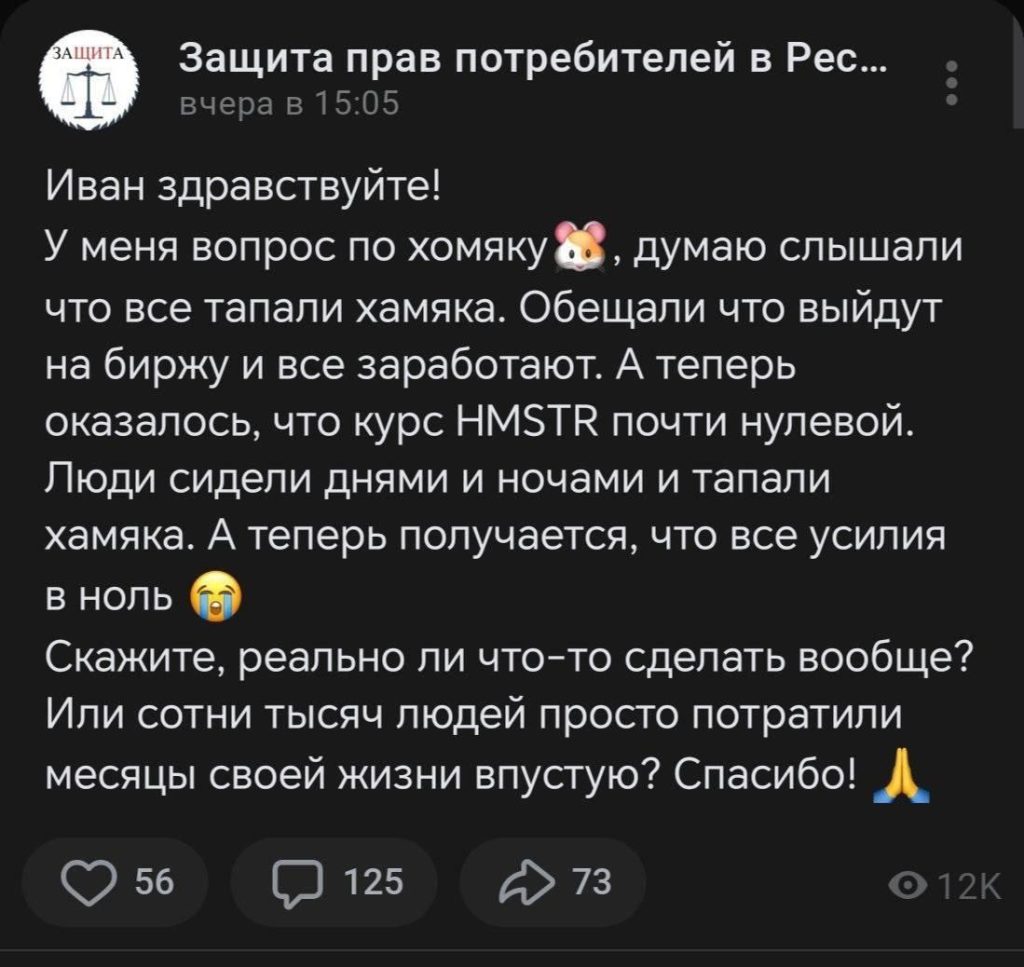1024x967 pixels.
Task: Click the greeting line Иван здравствуйте!
Action: click(242, 186)
